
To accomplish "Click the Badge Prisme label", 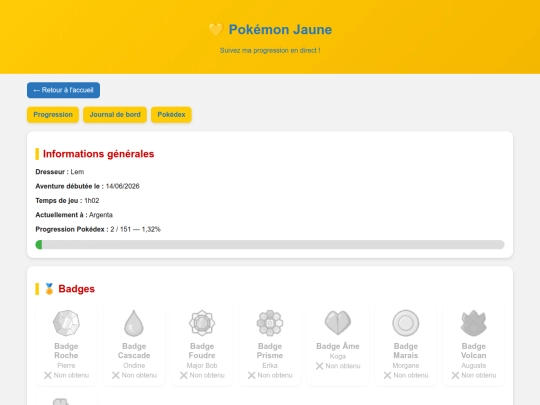I will pos(270,351).
